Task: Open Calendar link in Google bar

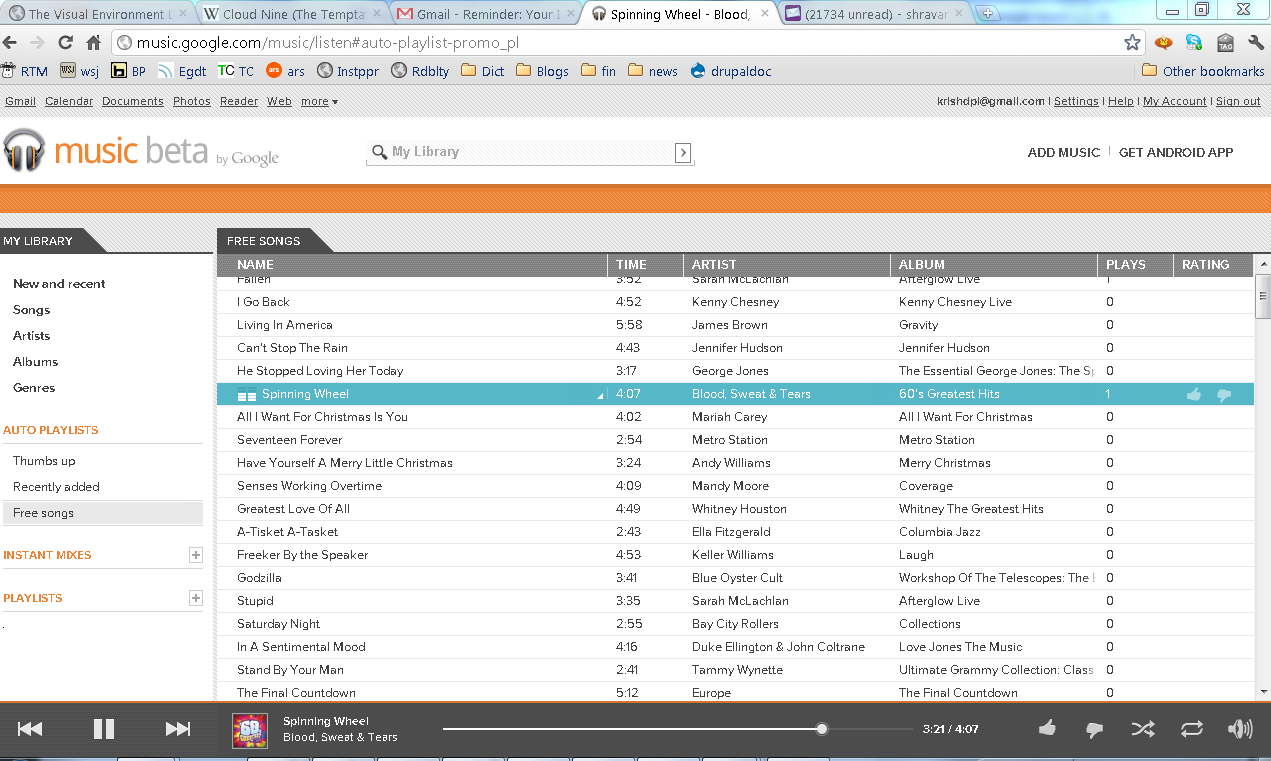Action: click(69, 101)
